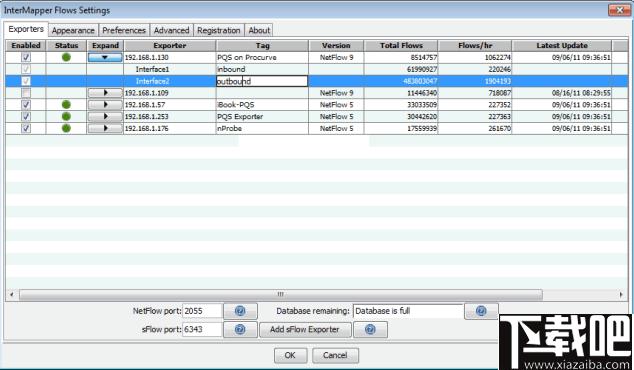634x370 pixels.
Task: Click the help icon beside NetFlow port
Action: pyautogui.click(x=240, y=311)
